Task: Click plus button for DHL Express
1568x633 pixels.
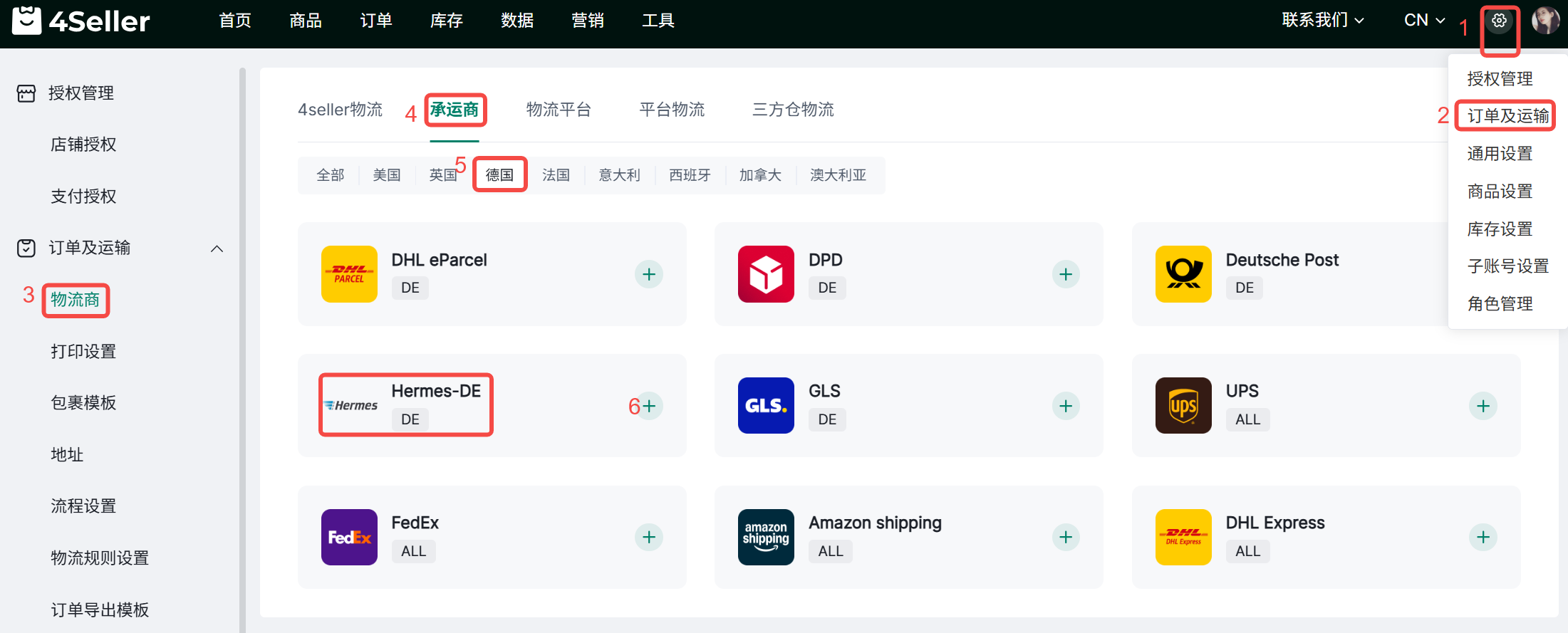Action: pos(1483,537)
